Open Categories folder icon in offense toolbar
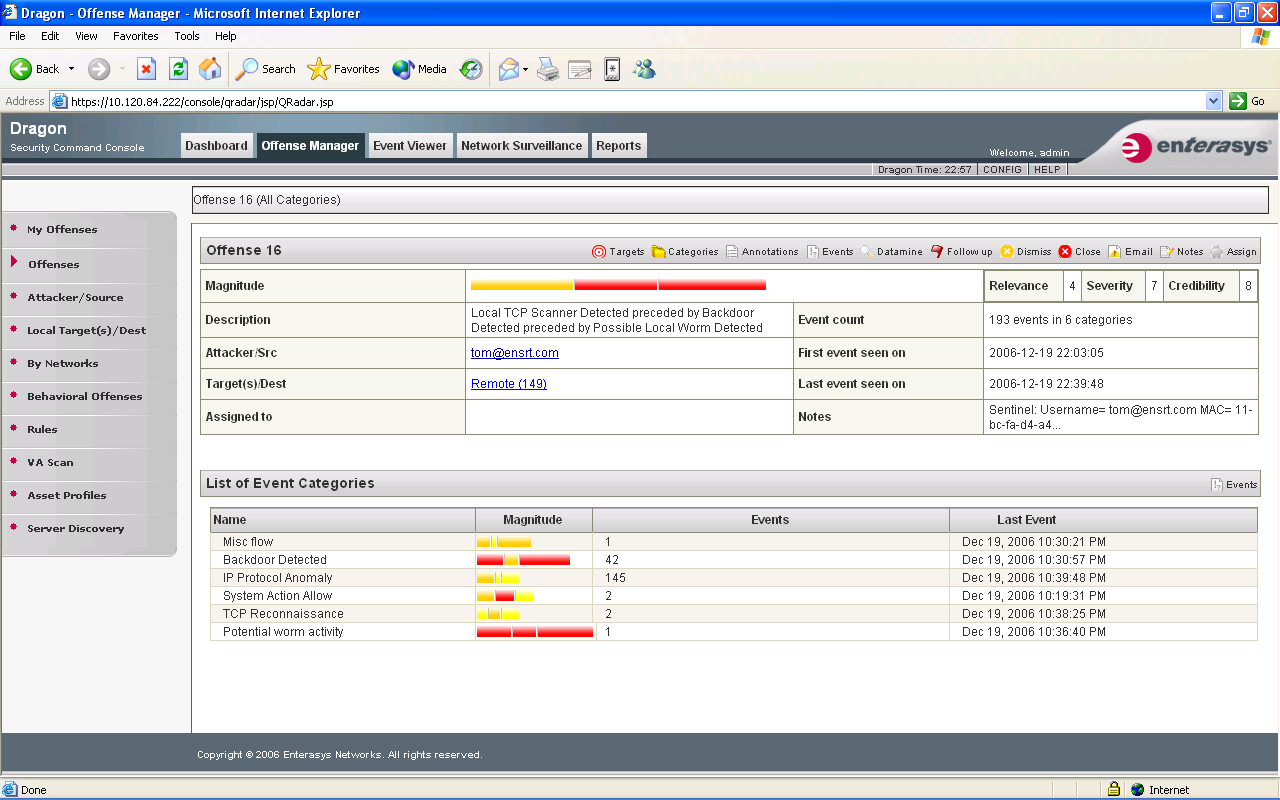1280x800 pixels. click(685, 251)
